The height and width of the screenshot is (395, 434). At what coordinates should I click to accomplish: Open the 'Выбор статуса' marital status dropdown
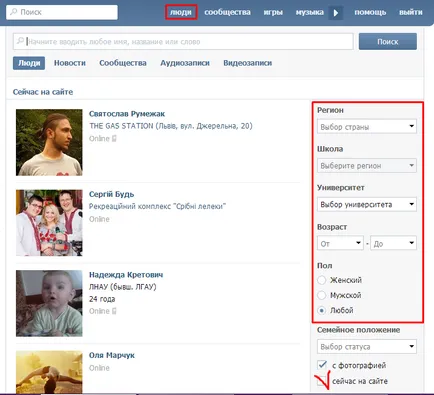pos(367,347)
